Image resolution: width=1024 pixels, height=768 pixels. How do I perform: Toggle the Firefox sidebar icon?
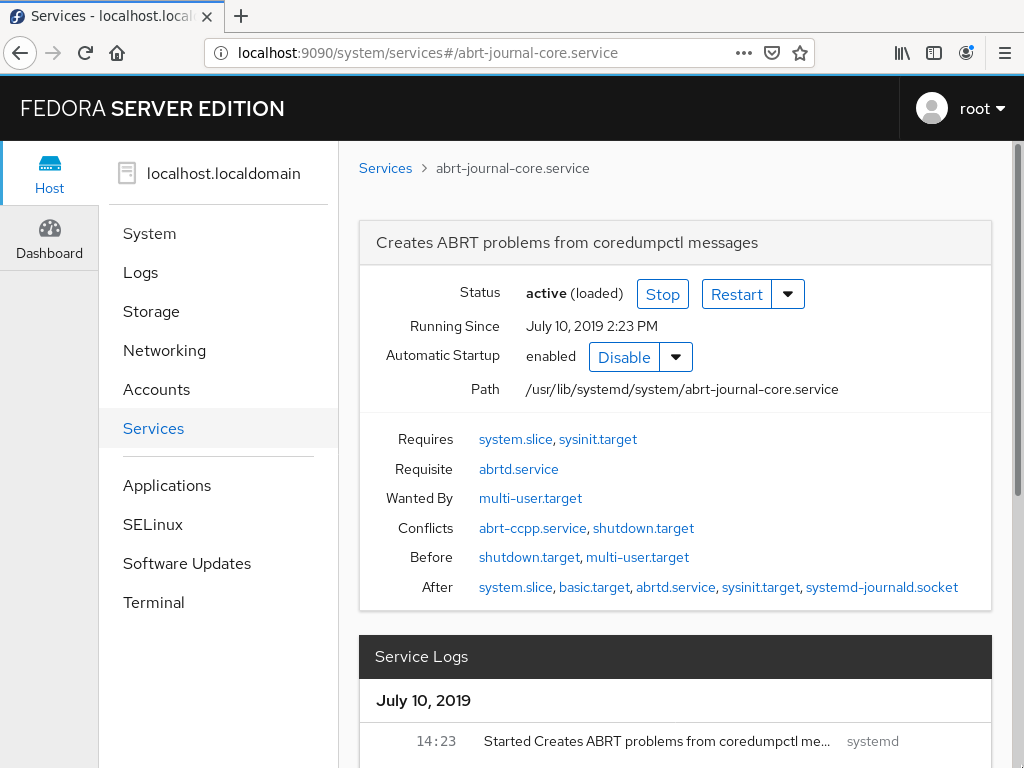pyautogui.click(x=934, y=53)
